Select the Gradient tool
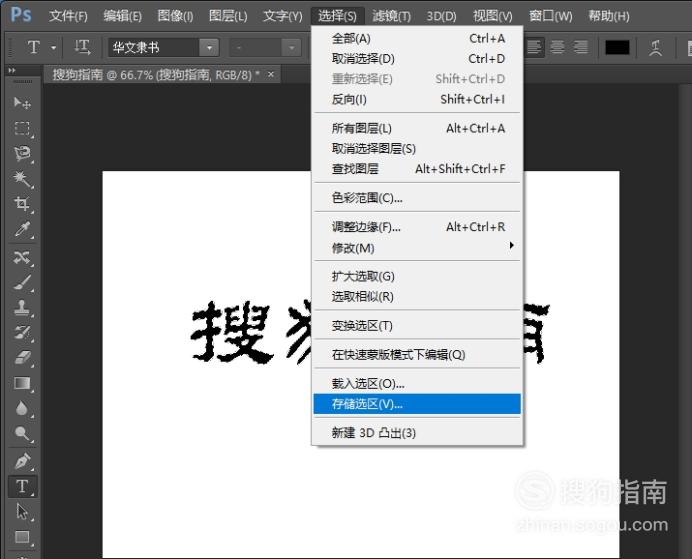Viewport: 692px width, 559px height. (22, 383)
